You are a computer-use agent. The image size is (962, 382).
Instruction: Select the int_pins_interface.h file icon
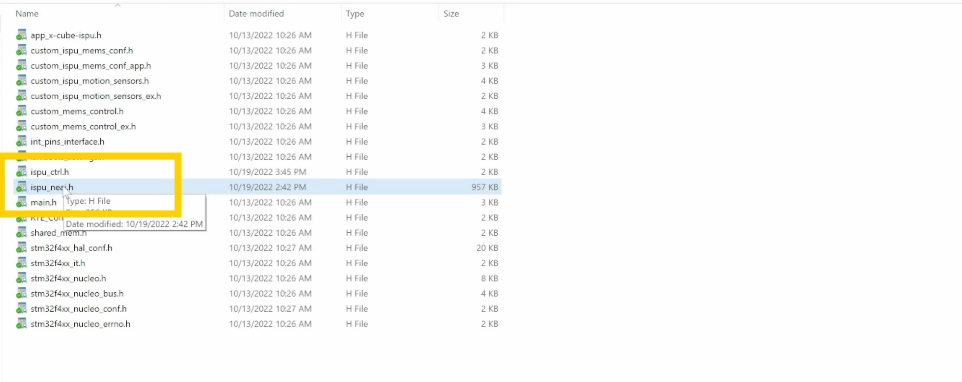click(x=21, y=142)
